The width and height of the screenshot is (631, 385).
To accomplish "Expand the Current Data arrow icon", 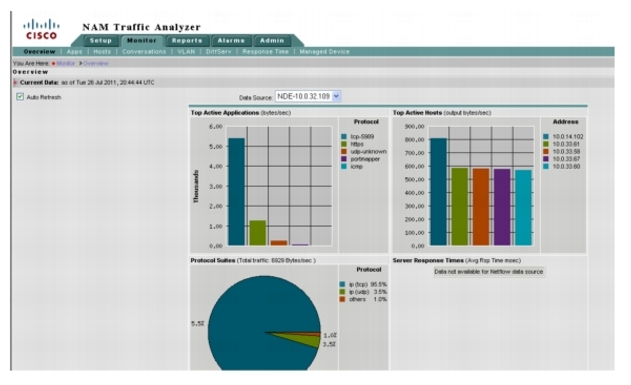I will [x=15, y=82].
